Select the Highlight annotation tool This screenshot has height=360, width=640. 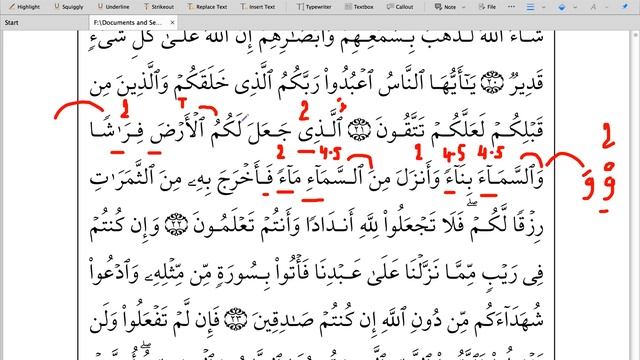click(x=24, y=7)
